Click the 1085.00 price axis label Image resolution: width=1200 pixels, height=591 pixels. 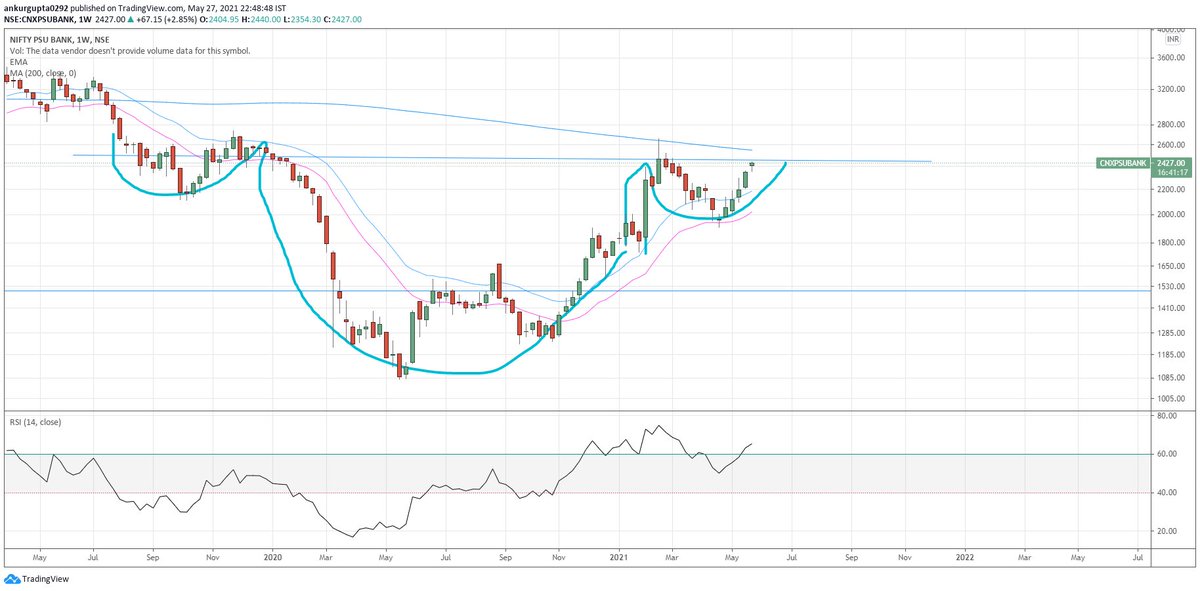click(x=1171, y=378)
